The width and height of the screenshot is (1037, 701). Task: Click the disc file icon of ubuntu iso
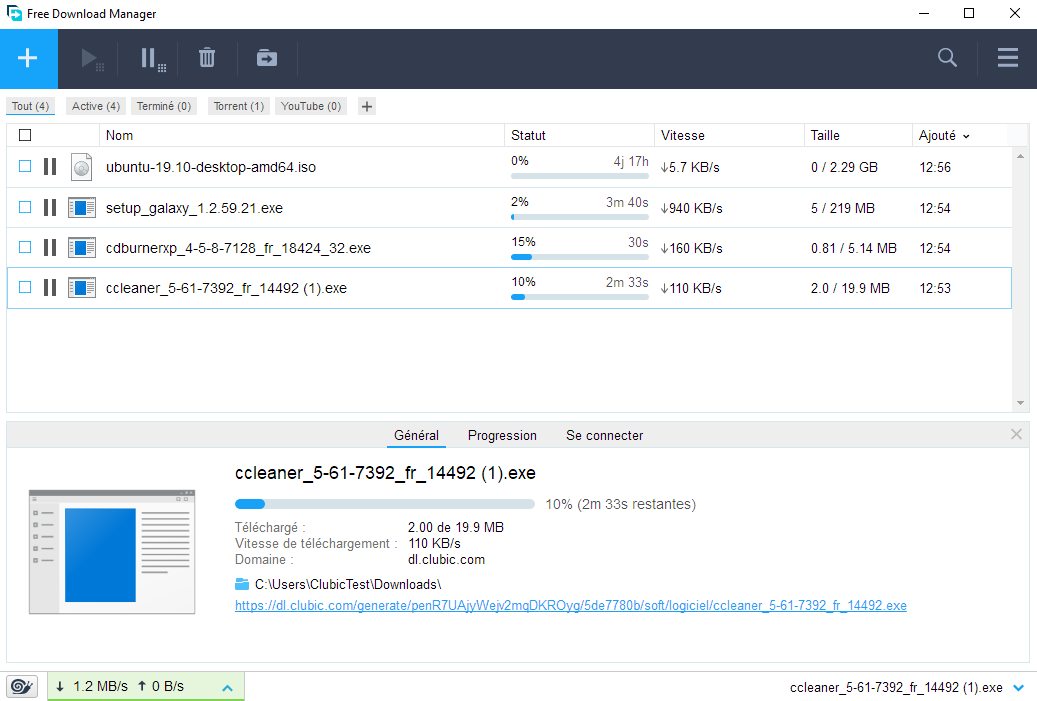(81, 167)
